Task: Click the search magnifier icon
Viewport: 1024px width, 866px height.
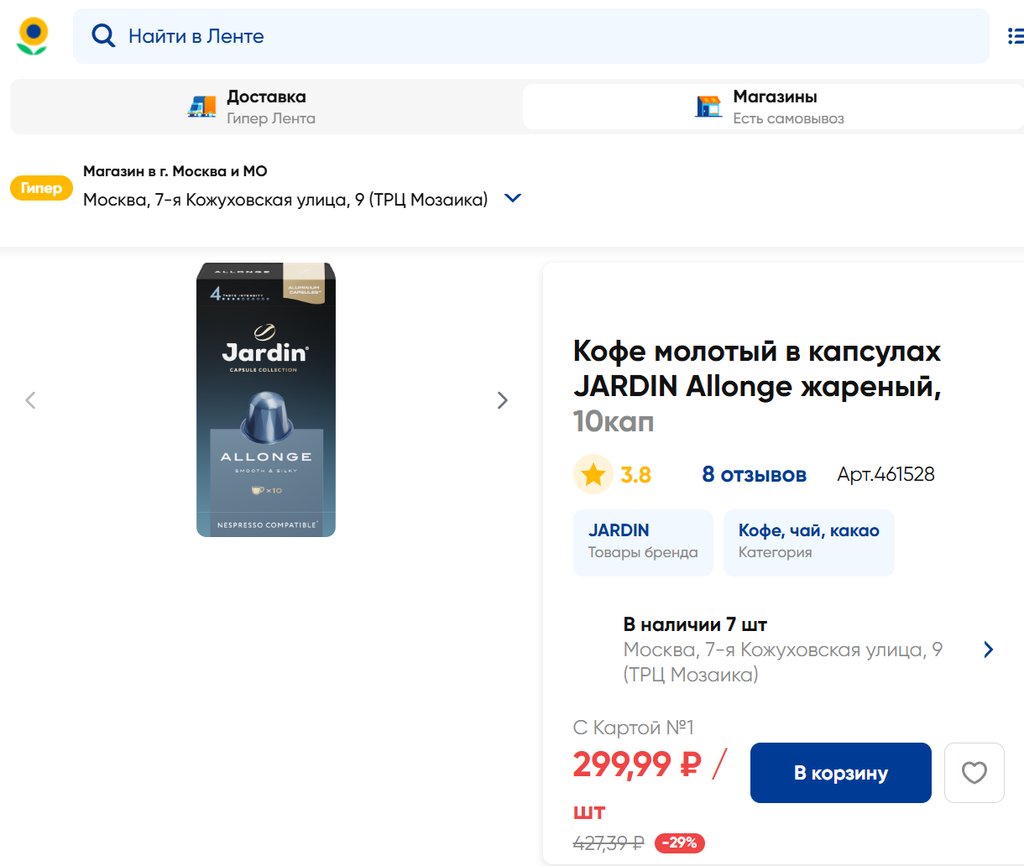Action: pos(103,36)
